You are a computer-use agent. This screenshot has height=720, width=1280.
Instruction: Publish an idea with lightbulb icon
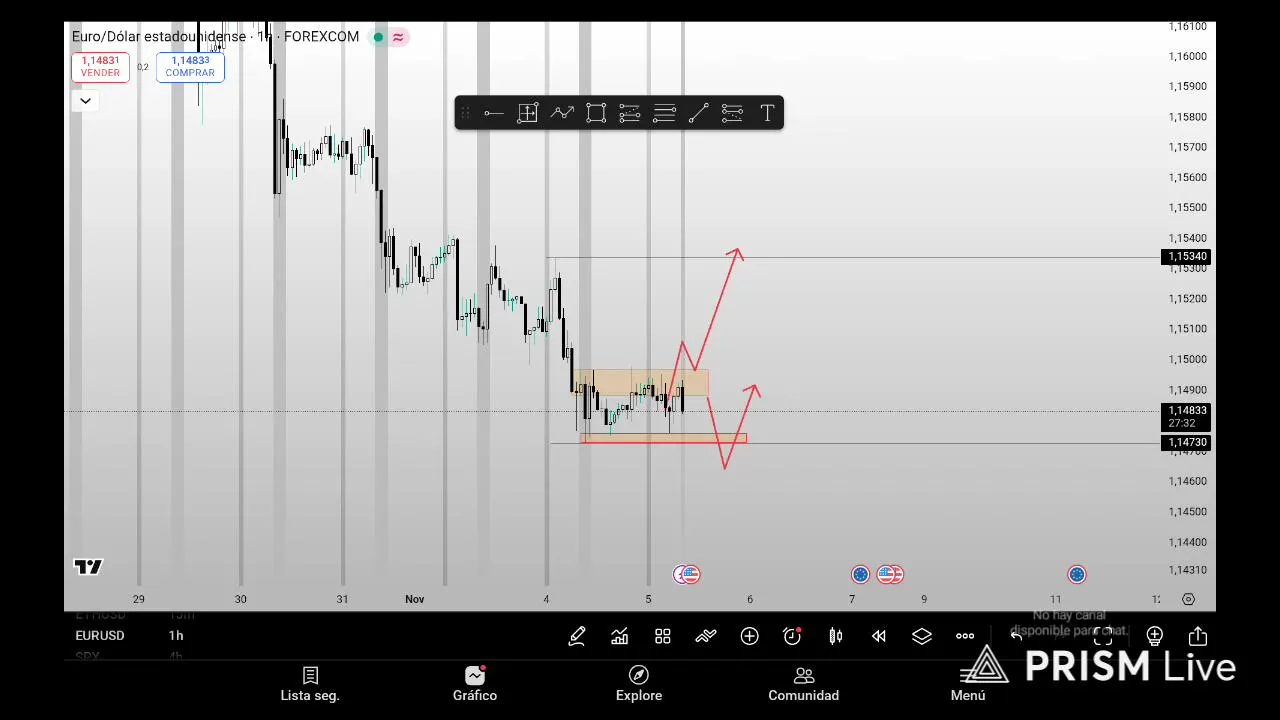coord(1154,636)
